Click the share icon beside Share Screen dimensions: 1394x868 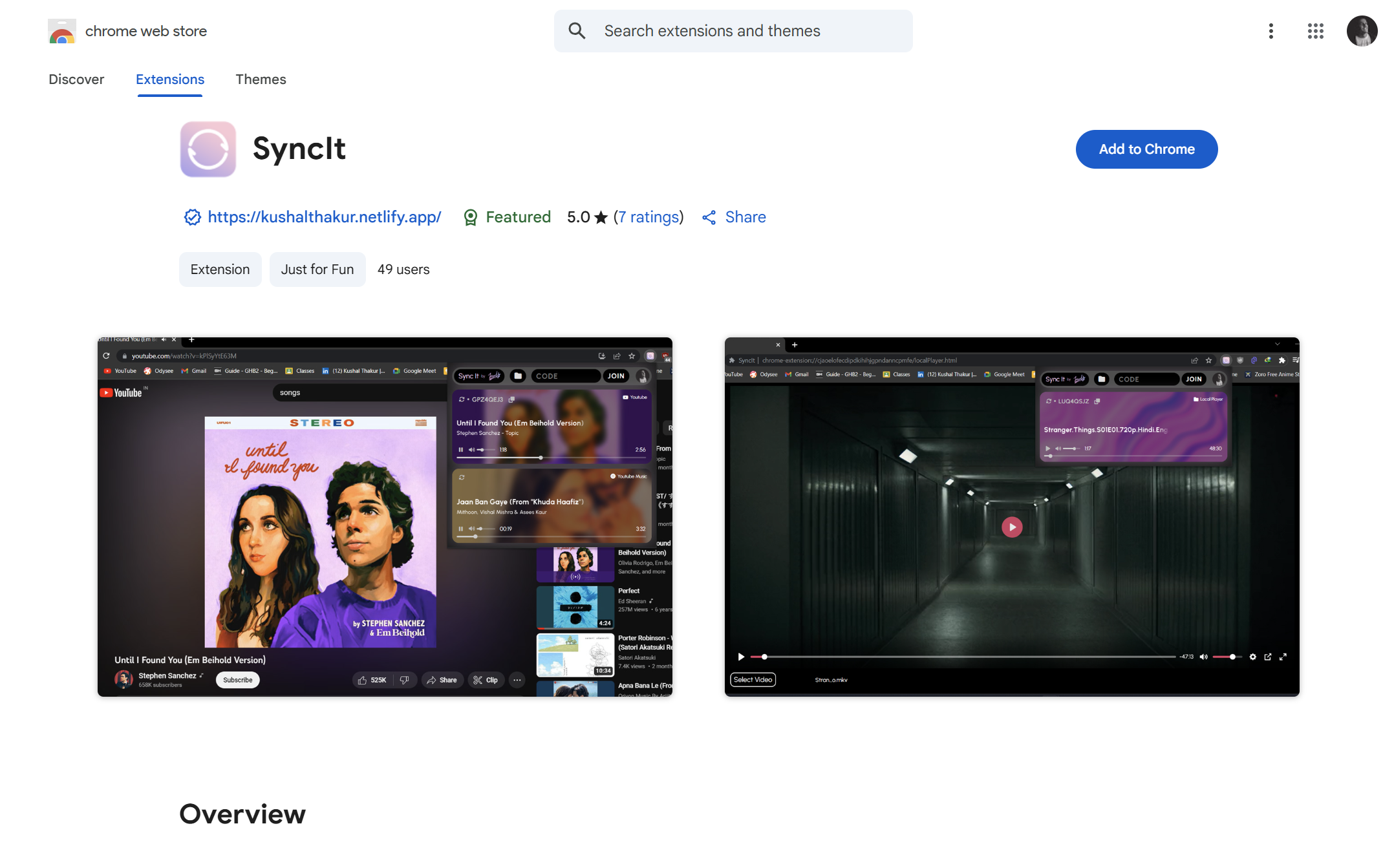tap(709, 218)
